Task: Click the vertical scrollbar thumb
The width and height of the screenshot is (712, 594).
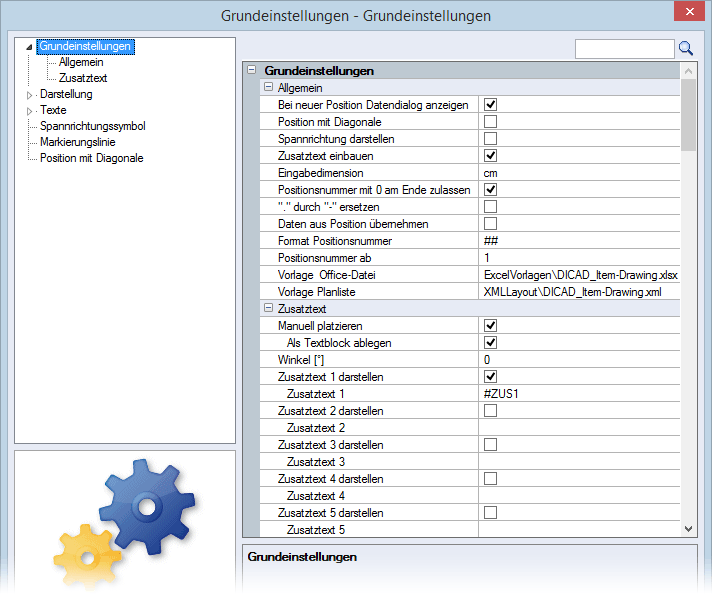Action: click(688, 115)
